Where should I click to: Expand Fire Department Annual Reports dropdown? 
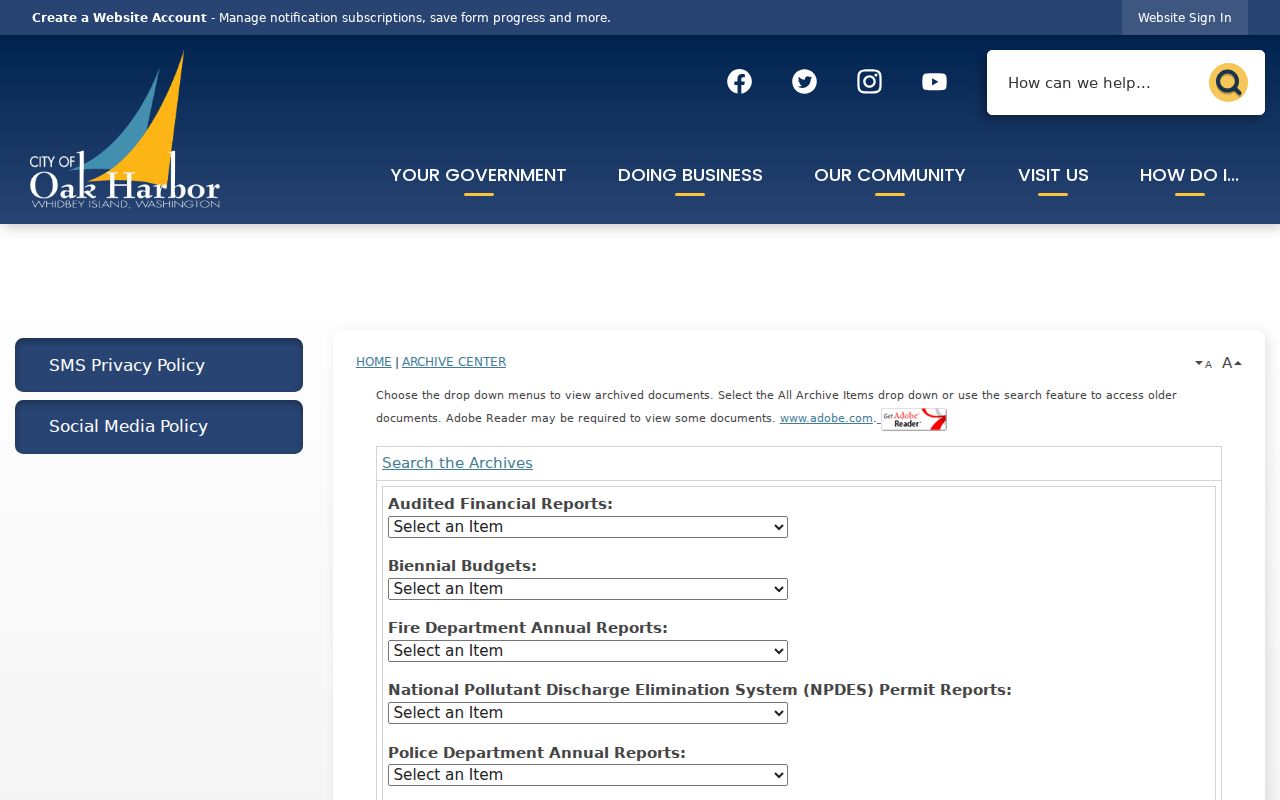588,651
